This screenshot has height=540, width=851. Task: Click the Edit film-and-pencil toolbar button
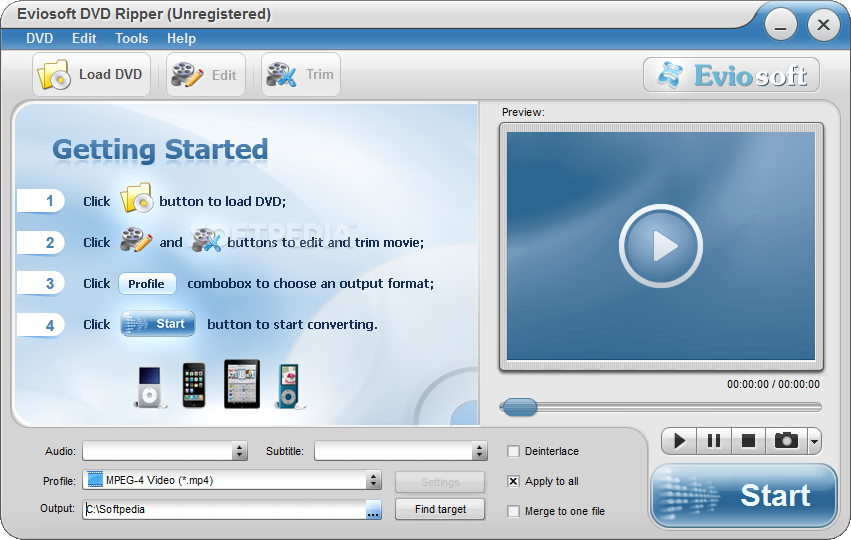[206, 74]
